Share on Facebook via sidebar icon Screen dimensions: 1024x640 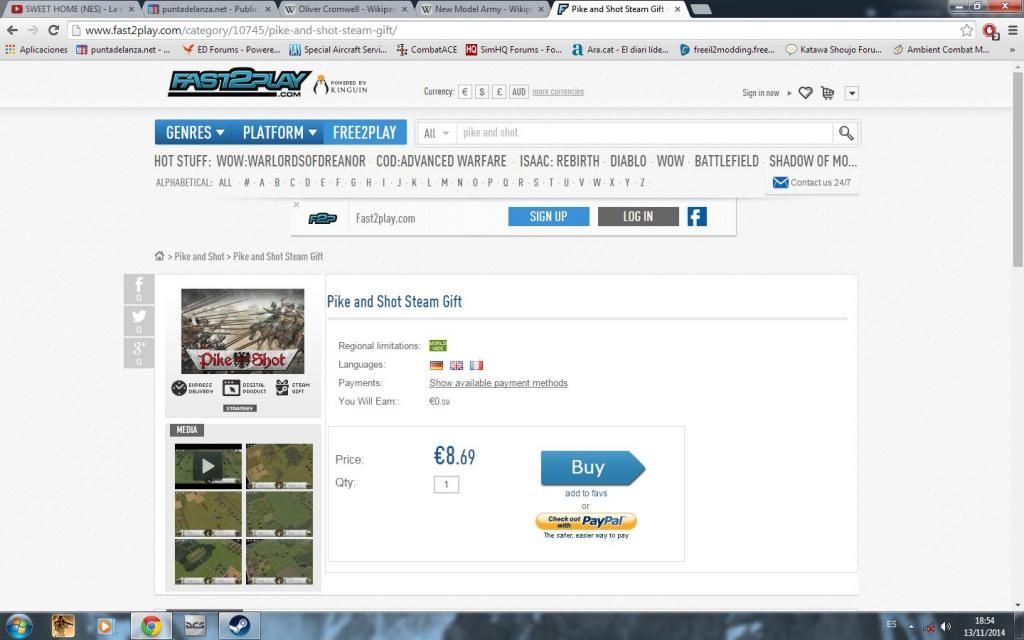[139, 289]
